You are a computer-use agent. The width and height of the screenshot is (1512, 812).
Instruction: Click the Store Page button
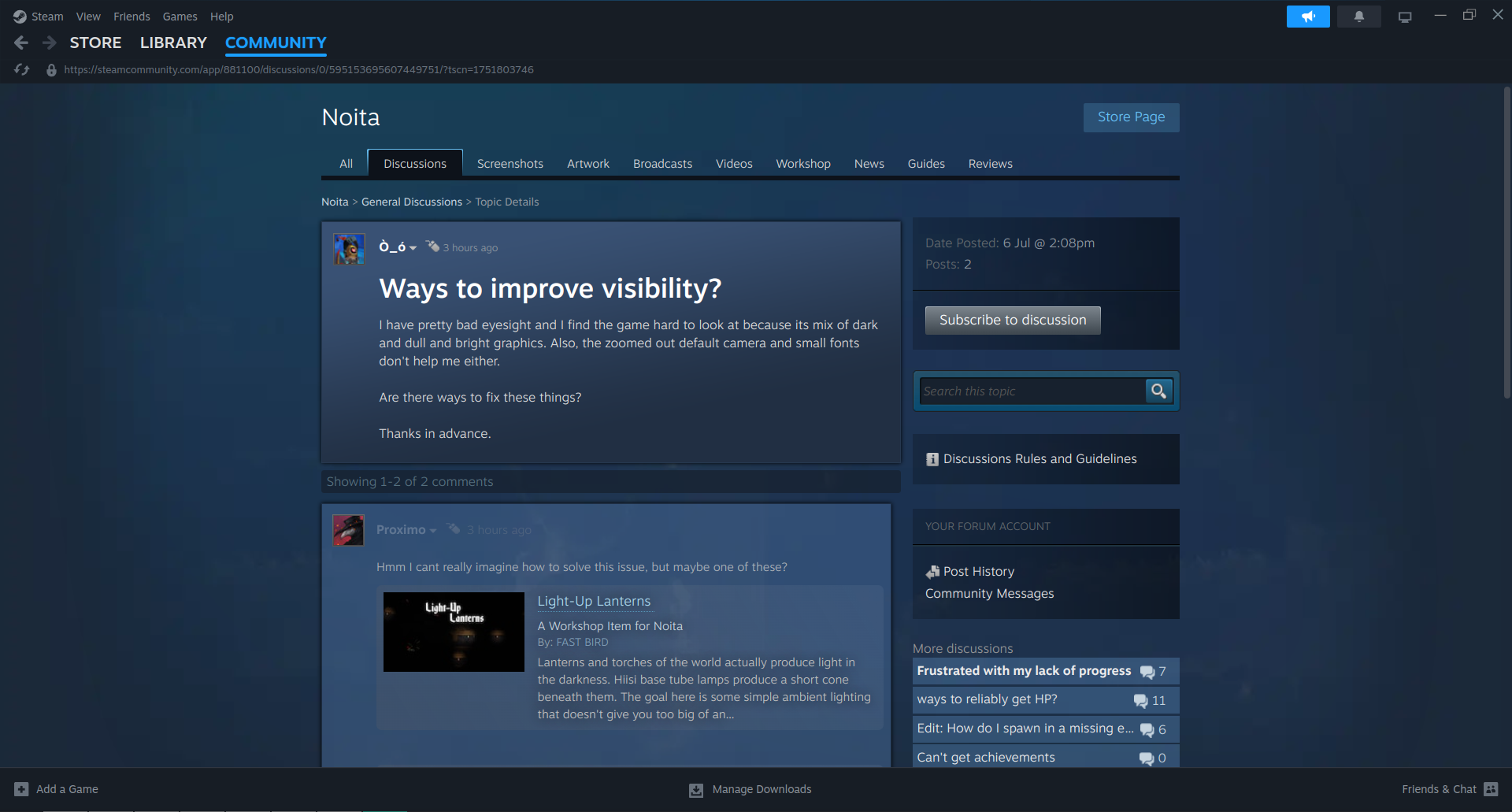[x=1131, y=117]
